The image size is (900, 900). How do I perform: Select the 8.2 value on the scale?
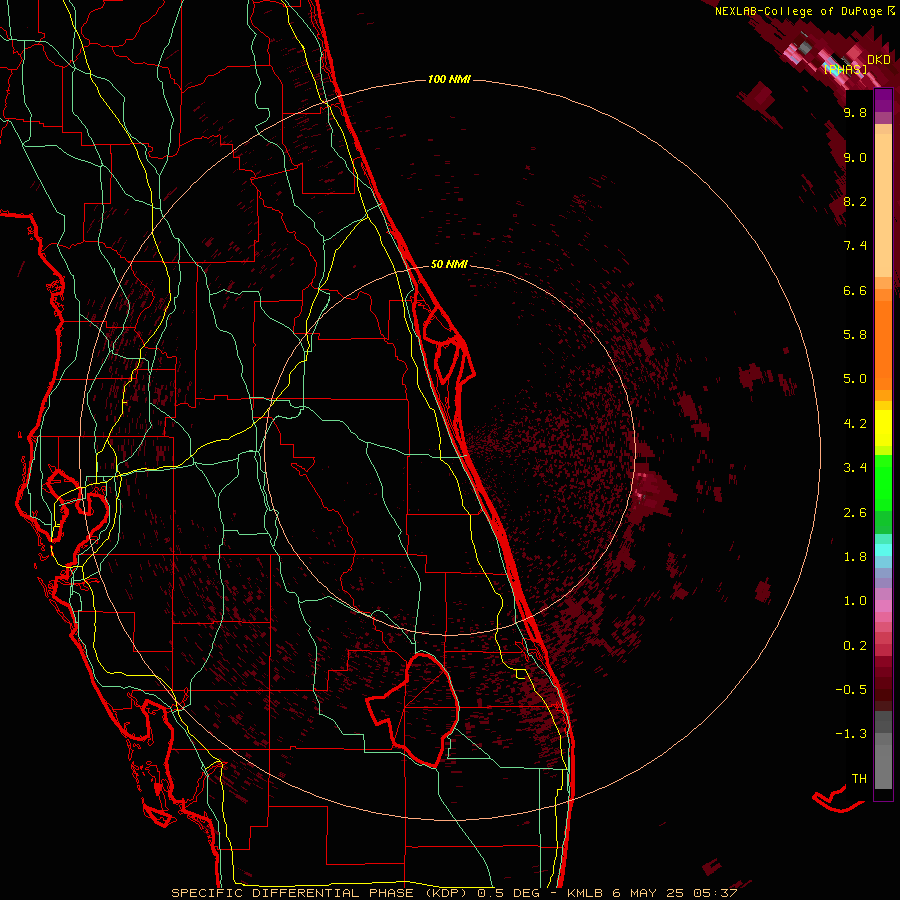coord(855,201)
